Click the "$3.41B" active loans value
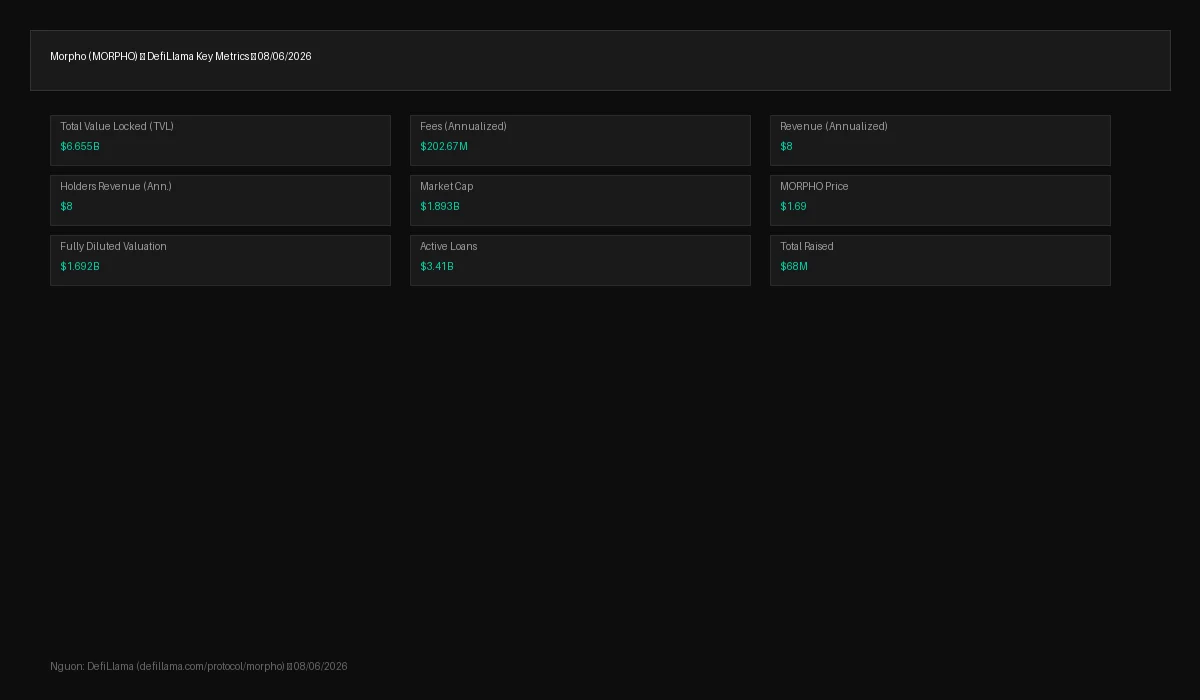 point(437,267)
